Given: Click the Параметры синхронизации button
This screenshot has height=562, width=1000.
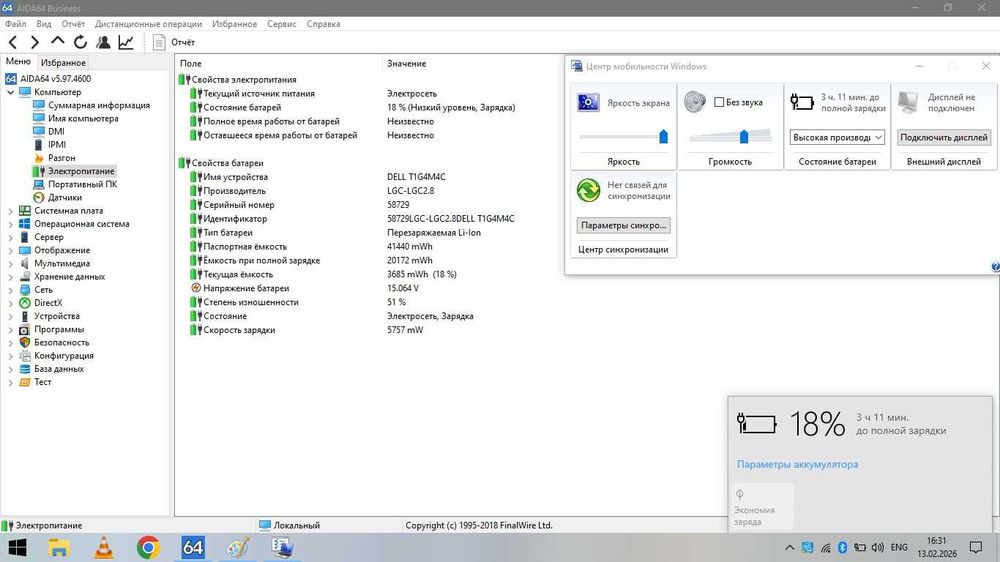Looking at the screenshot, I should (623, 225).
